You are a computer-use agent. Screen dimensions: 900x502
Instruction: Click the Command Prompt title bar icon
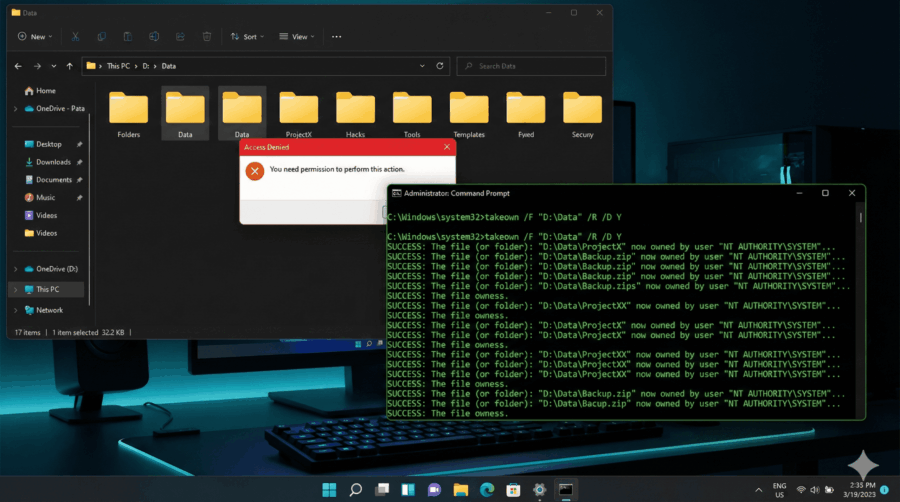pos(397,193)
